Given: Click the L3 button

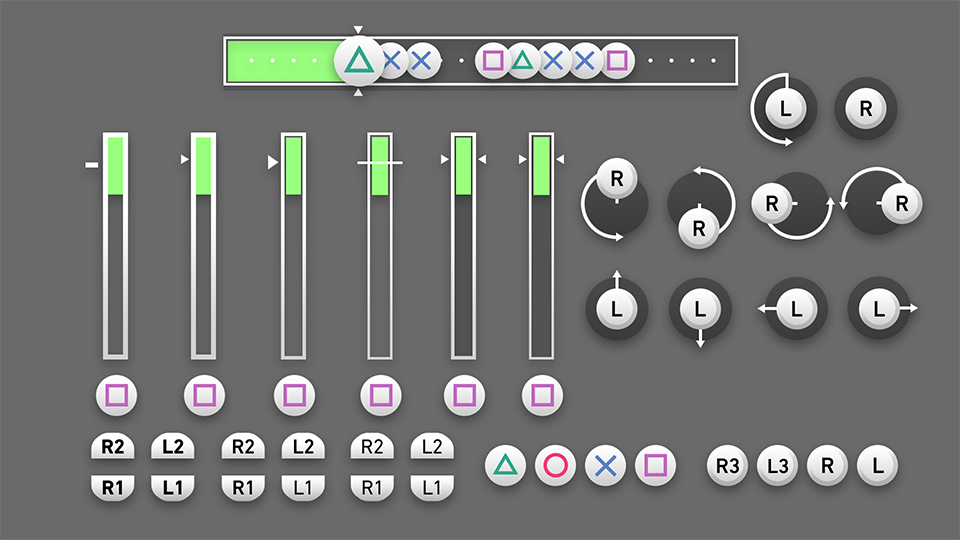Looking at the screenshot, I should point(778,466).
